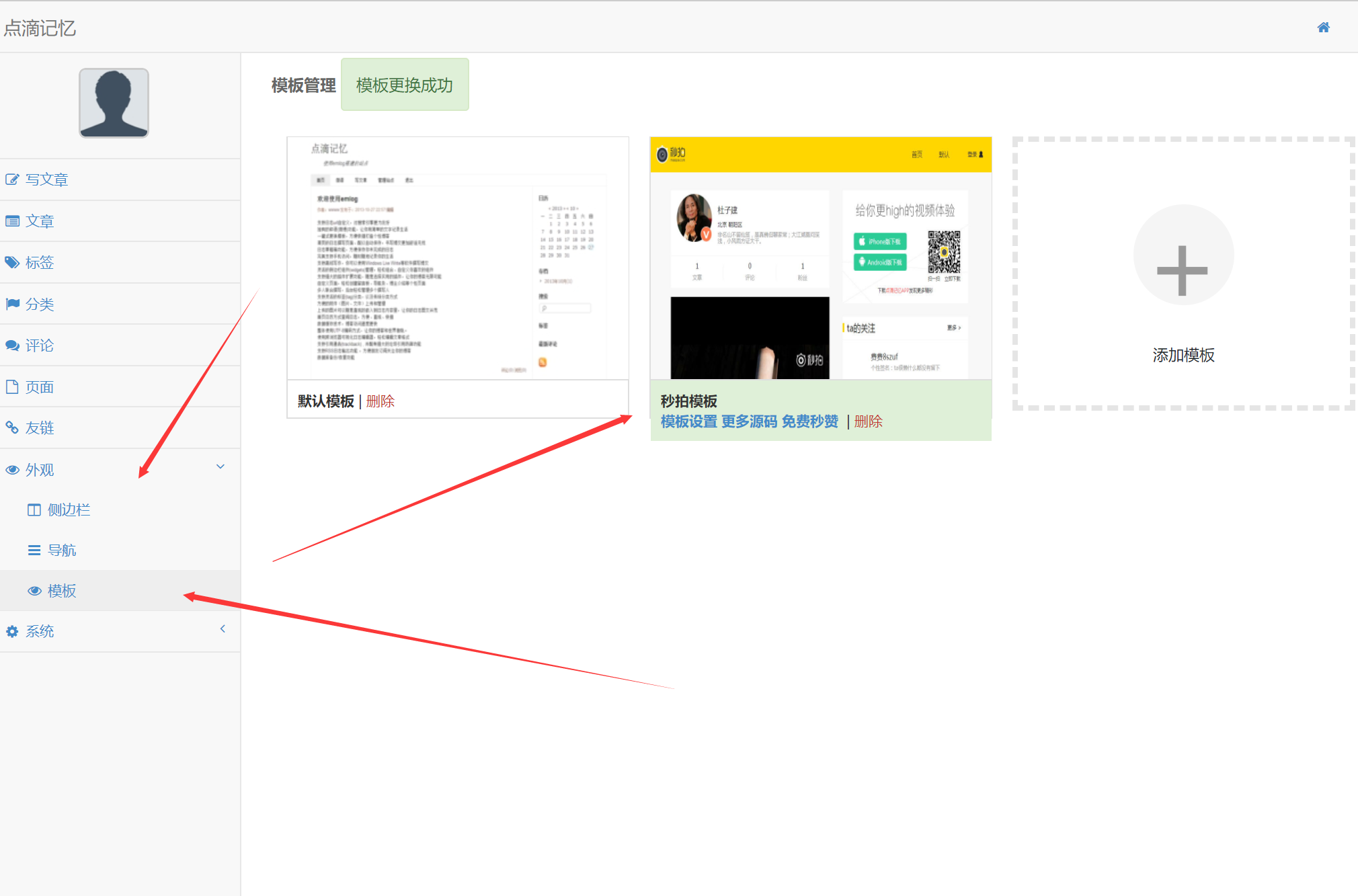Expand the 系统 menu chevron
Image resolution: width=1358 pixels, height=896 pixels.
(223, 628)
